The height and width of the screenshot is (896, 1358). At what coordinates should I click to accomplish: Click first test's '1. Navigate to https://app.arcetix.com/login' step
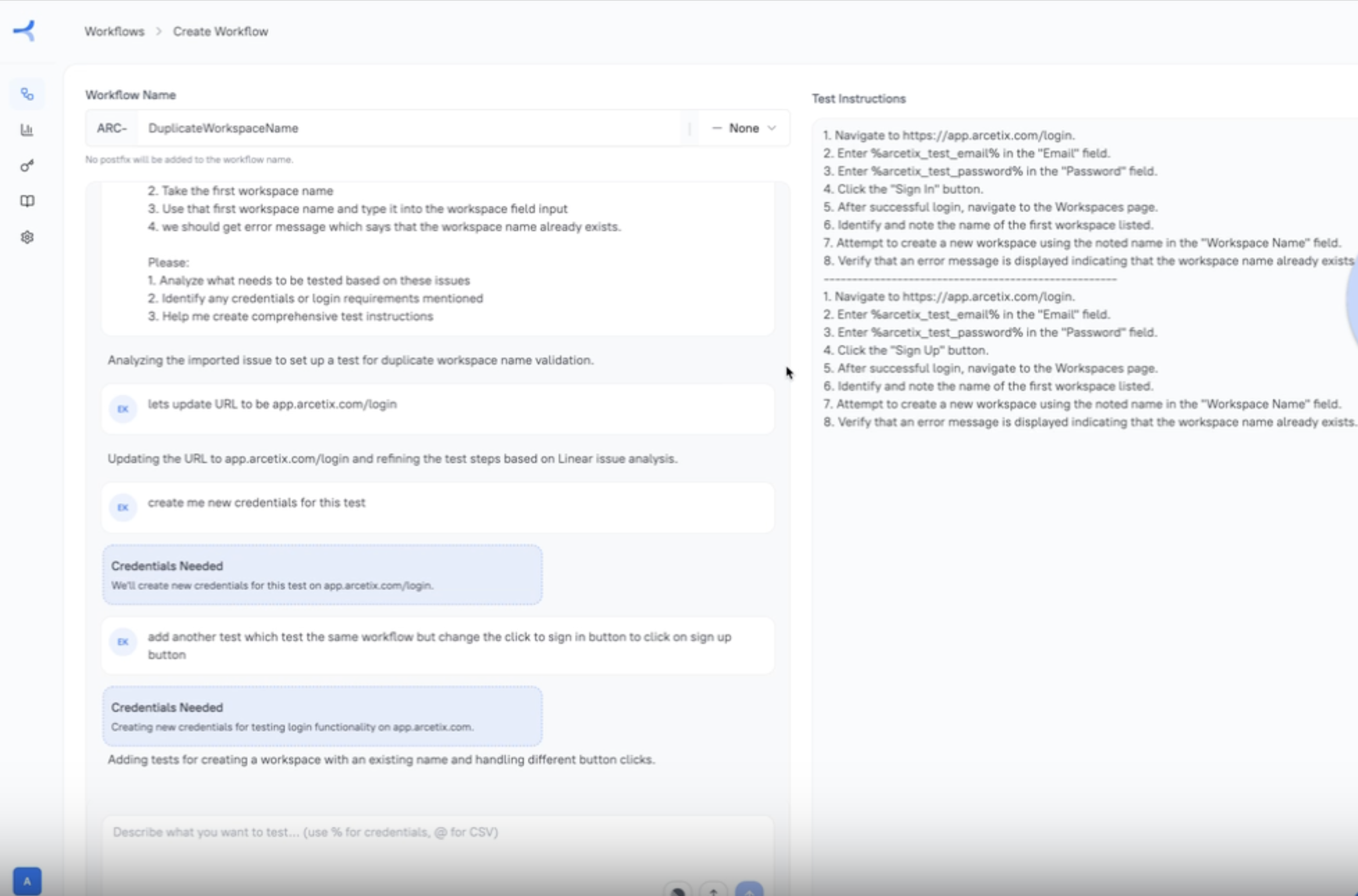click(949, 136)
